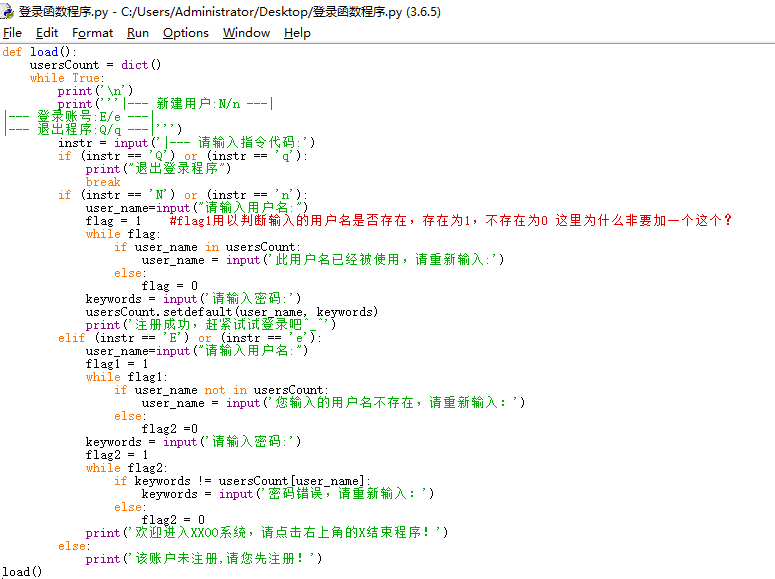775x579 pixels.
Task: Open the Run menu
Action: [x=138, y=33]
